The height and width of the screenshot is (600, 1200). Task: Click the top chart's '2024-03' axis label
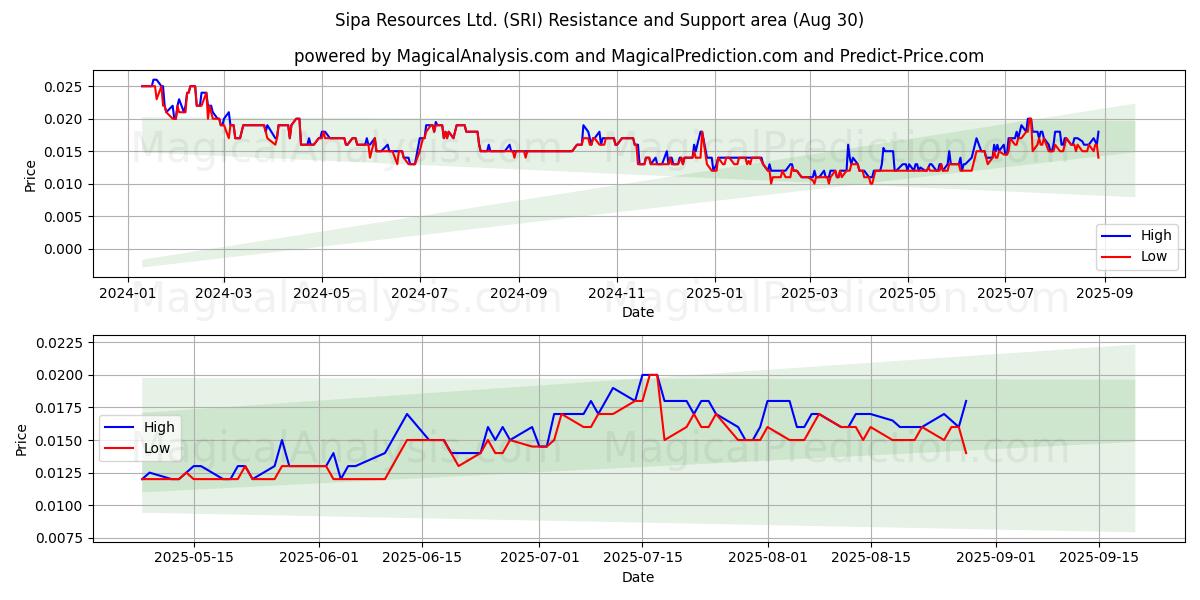coord(223,293)
